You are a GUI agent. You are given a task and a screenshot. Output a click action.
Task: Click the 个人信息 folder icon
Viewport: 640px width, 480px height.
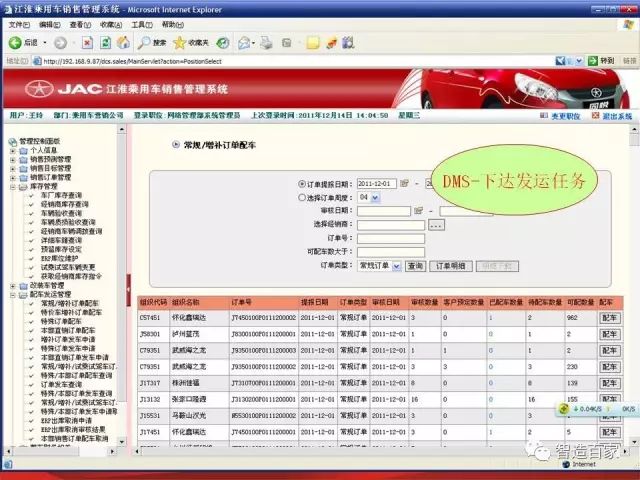[x=24, y=151]
